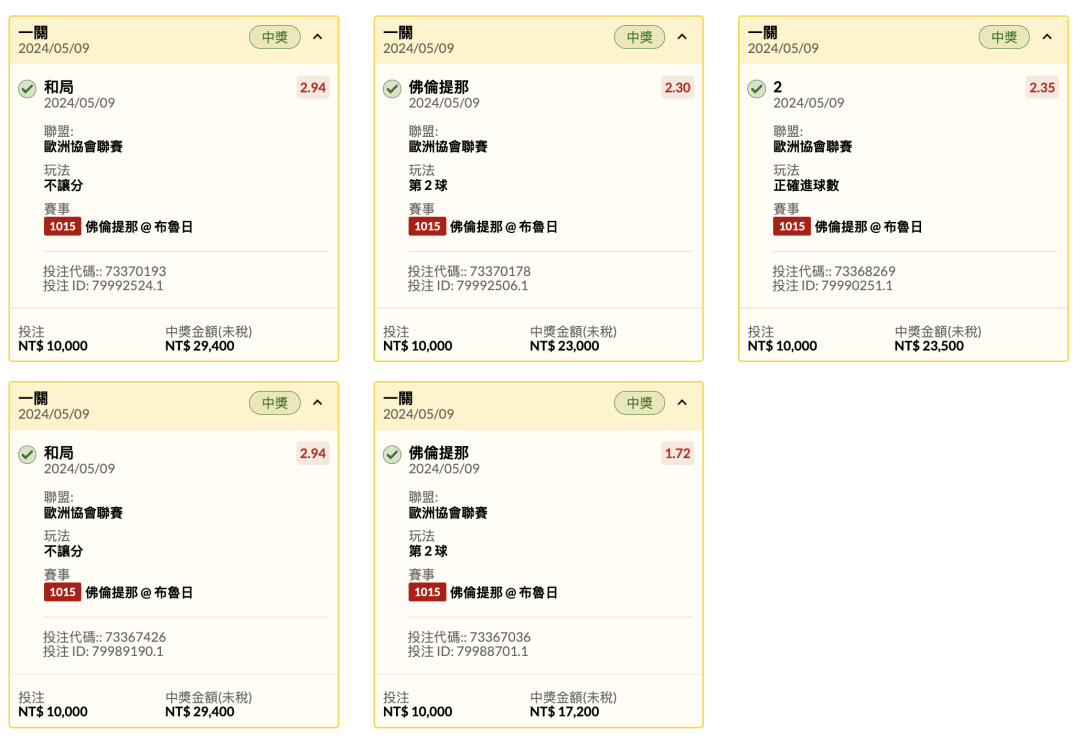This screenshot has height=752, width=1080.
Task: Click checkmark icon on 正確進球數 bet card
Action: coord(756,89)
